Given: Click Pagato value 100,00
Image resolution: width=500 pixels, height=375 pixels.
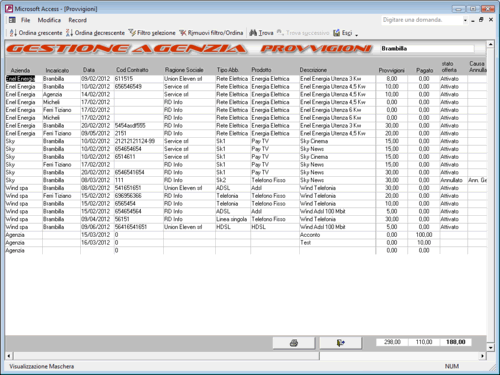Looking at the screenshot, I should pyautogui.click(x=424, y=235).
